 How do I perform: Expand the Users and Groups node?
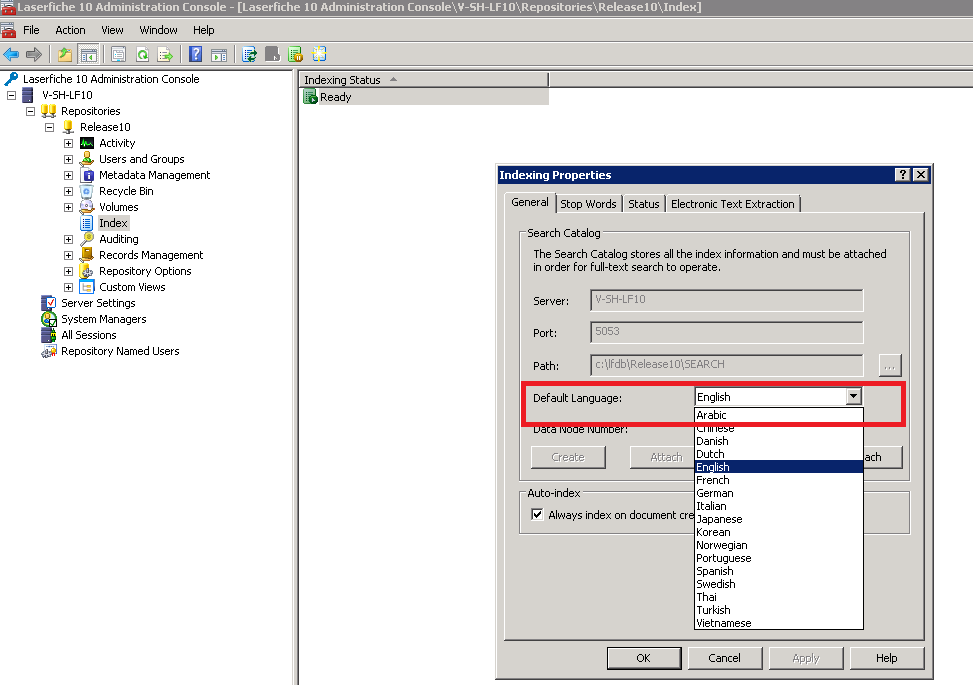(x=68, y=159)
